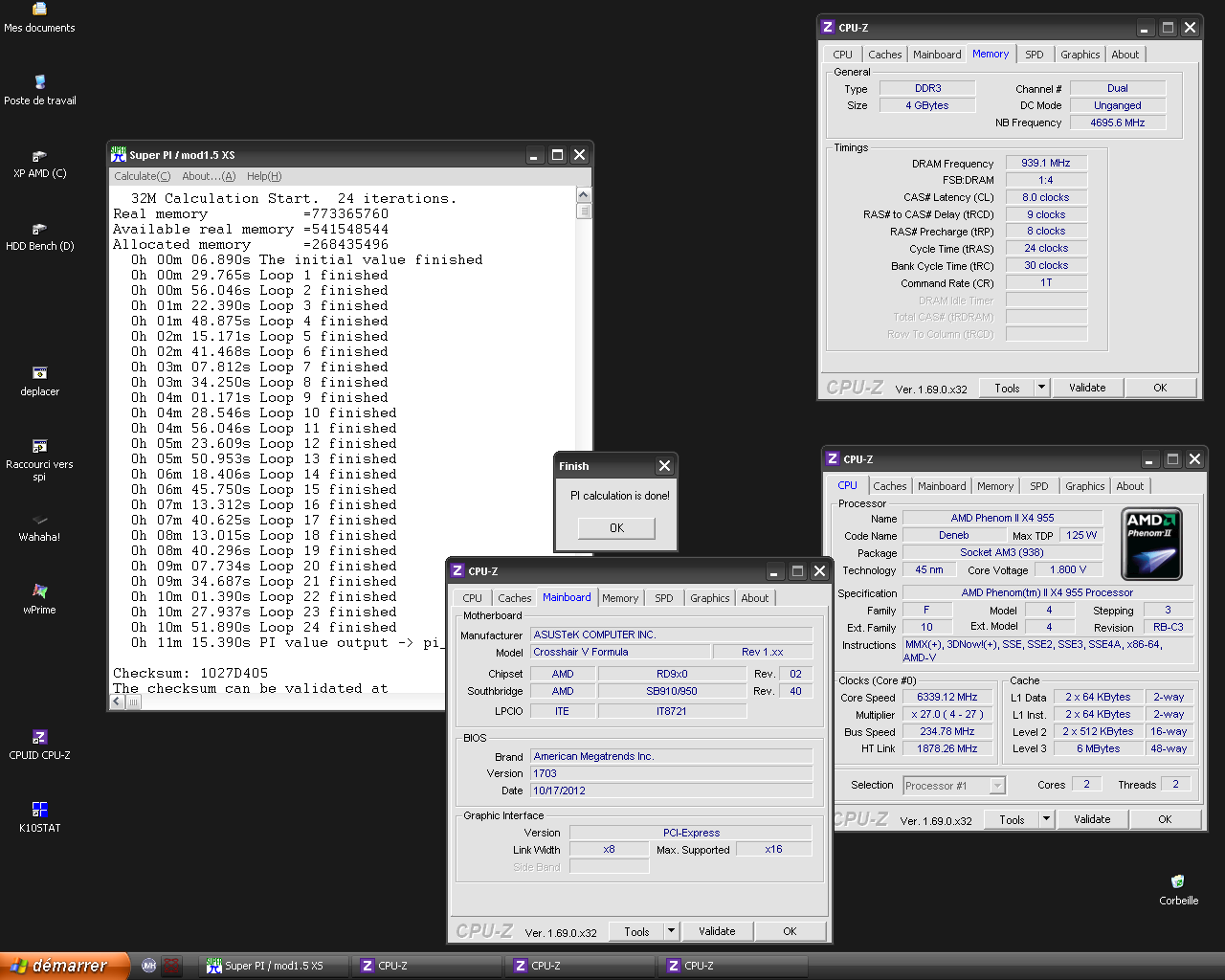
Task: Activate the last CPU-Z taskbar button
Action: tap(732, 966)
